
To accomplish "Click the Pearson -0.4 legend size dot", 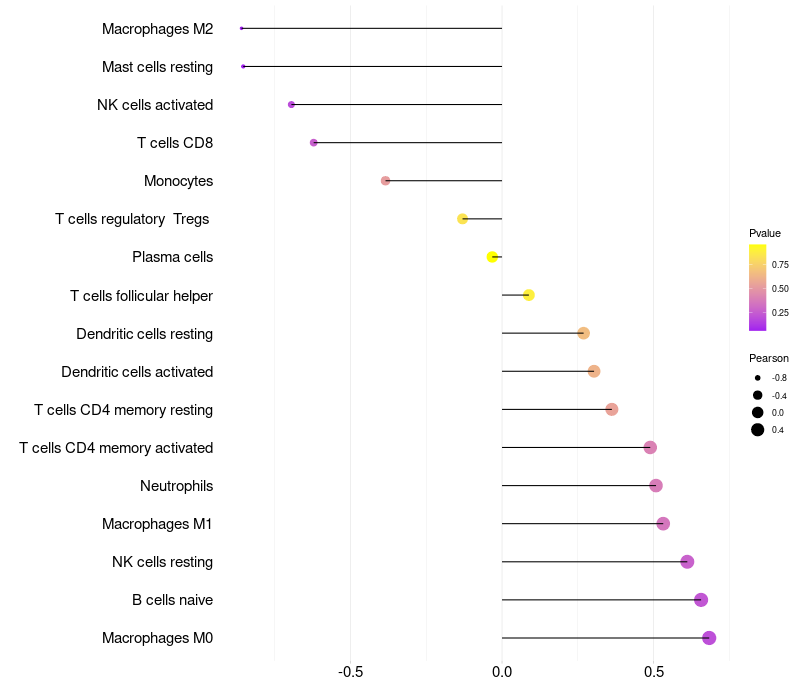I will point(758,395).
